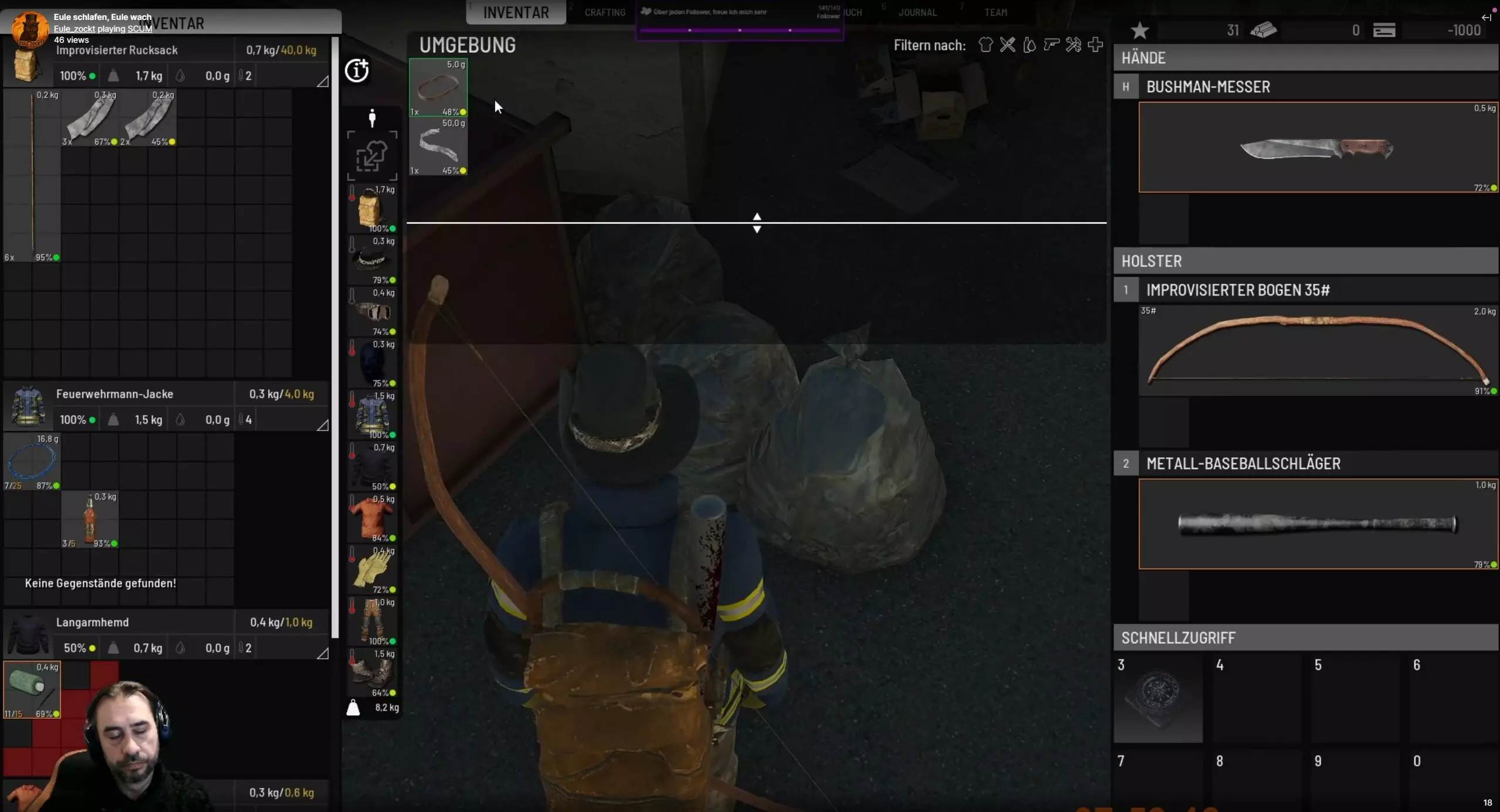Screen dimensions: 1500x812
Task: Select the Feuerwehrmann-Jacke equipment slot icon
Action: click(372, 414)
